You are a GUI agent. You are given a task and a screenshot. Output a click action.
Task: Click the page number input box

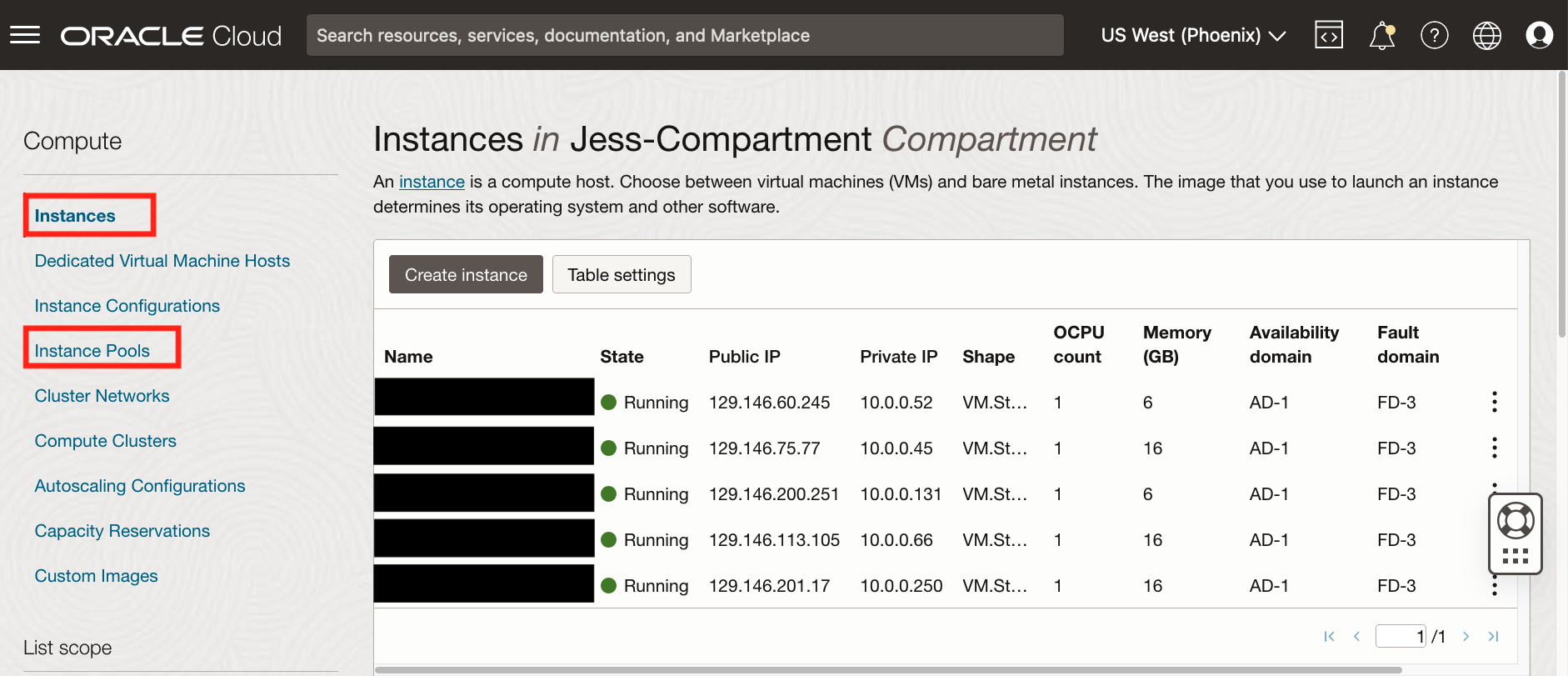point(1401,637)
